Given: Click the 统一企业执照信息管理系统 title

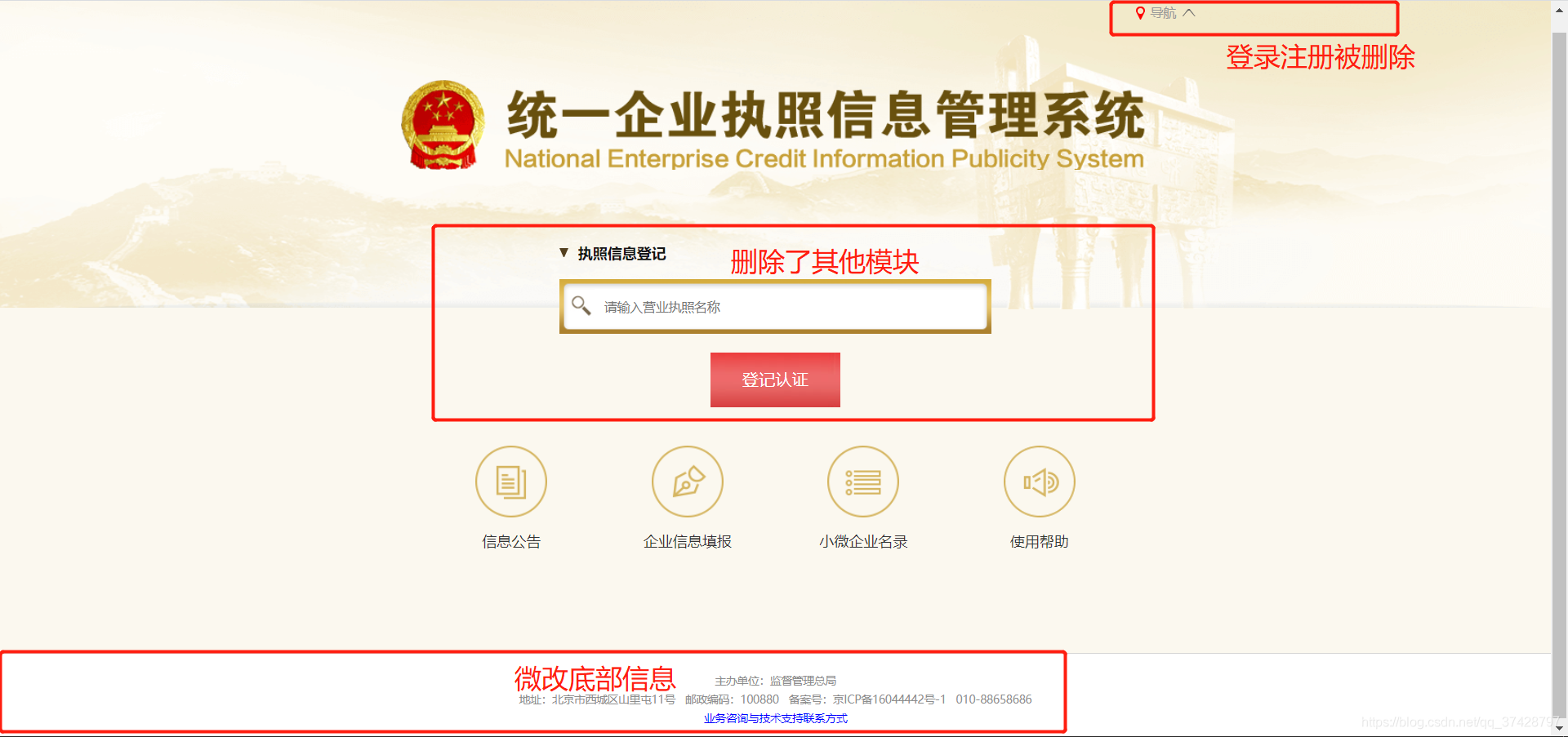Looking at the screenshot, I should tap(826, 115).
